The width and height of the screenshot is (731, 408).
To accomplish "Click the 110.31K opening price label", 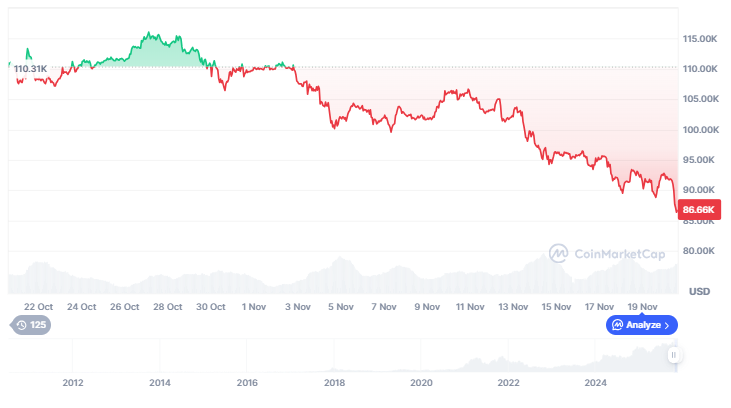I will [x=31, y=68].
